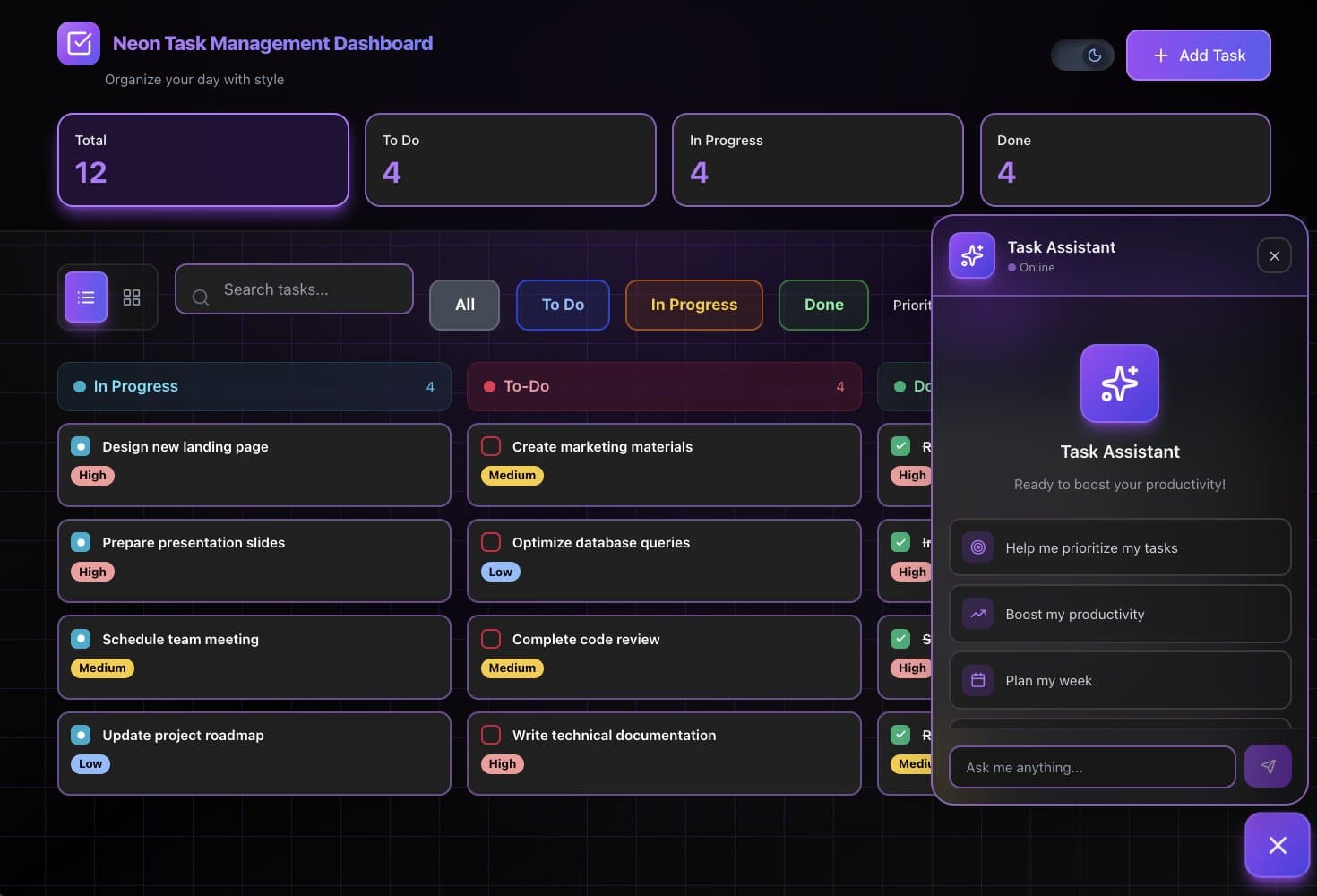Toggle status of Update project roadmap
This screenshot has width=1317, height=896.
click(x=81, y=735)
